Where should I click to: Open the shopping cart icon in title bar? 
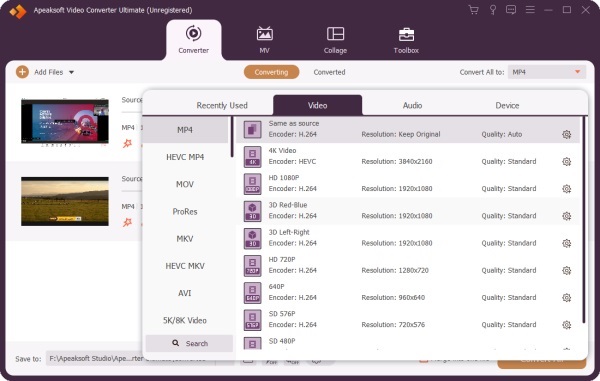coord(473,10)
